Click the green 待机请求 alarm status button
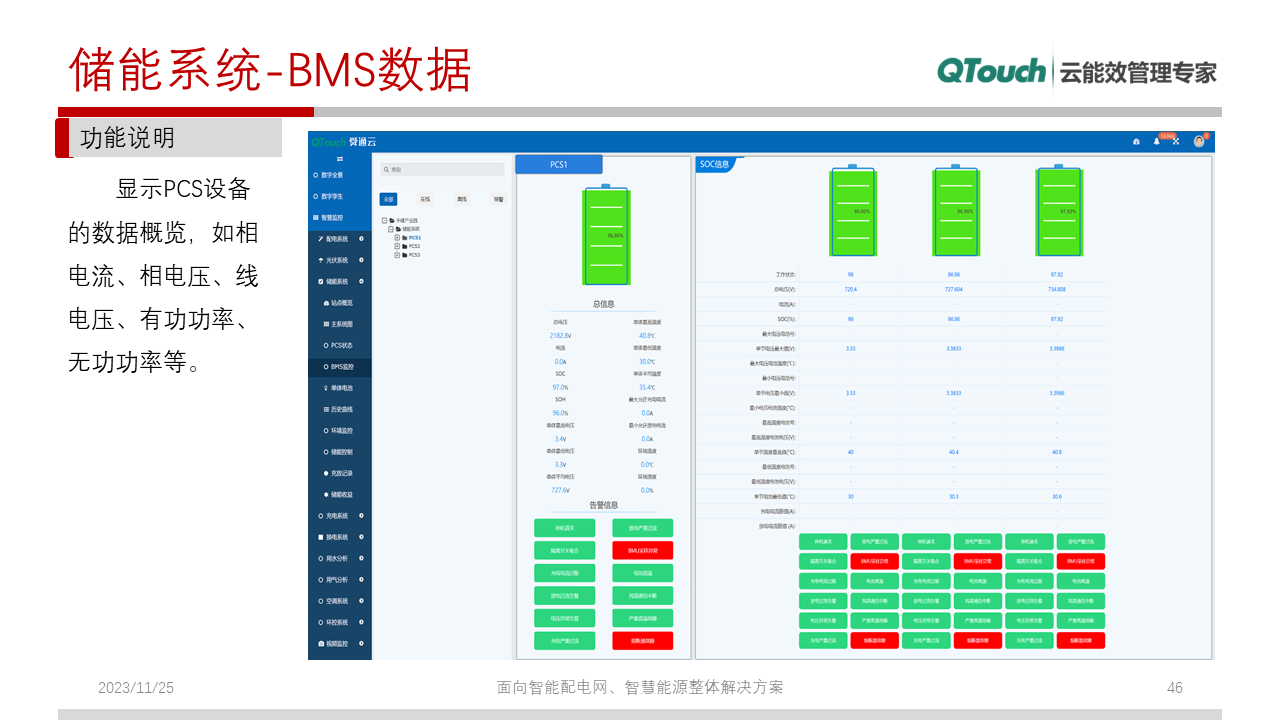 coord(563,527)
